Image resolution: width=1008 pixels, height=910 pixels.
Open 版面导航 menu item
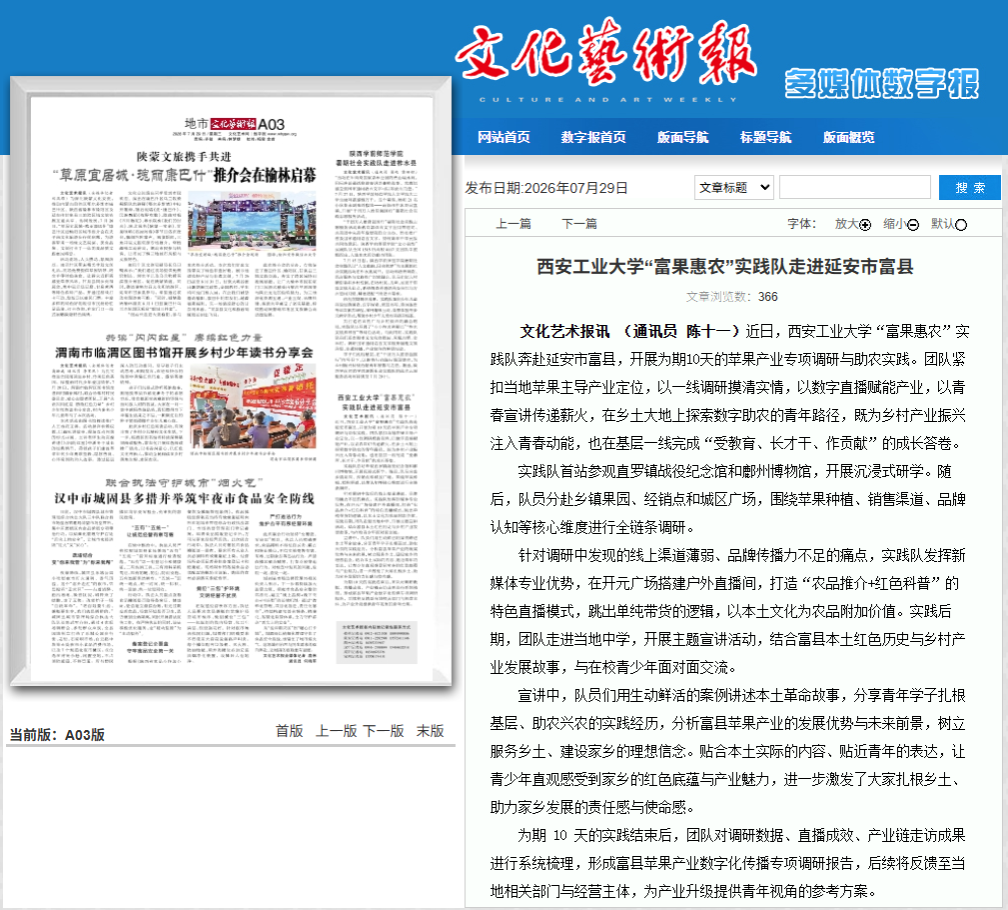click(683, 137)
